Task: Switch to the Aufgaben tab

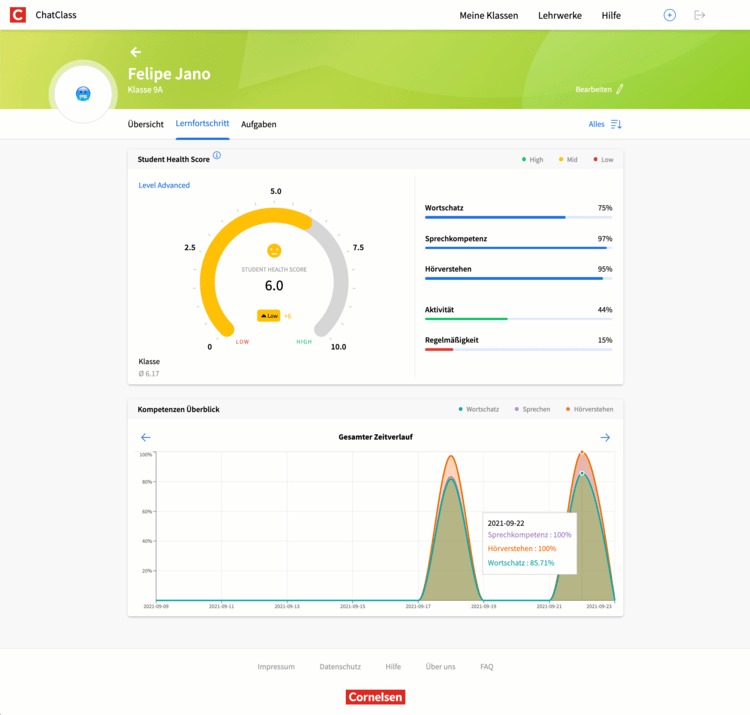Action: click(x=259, y=124)
